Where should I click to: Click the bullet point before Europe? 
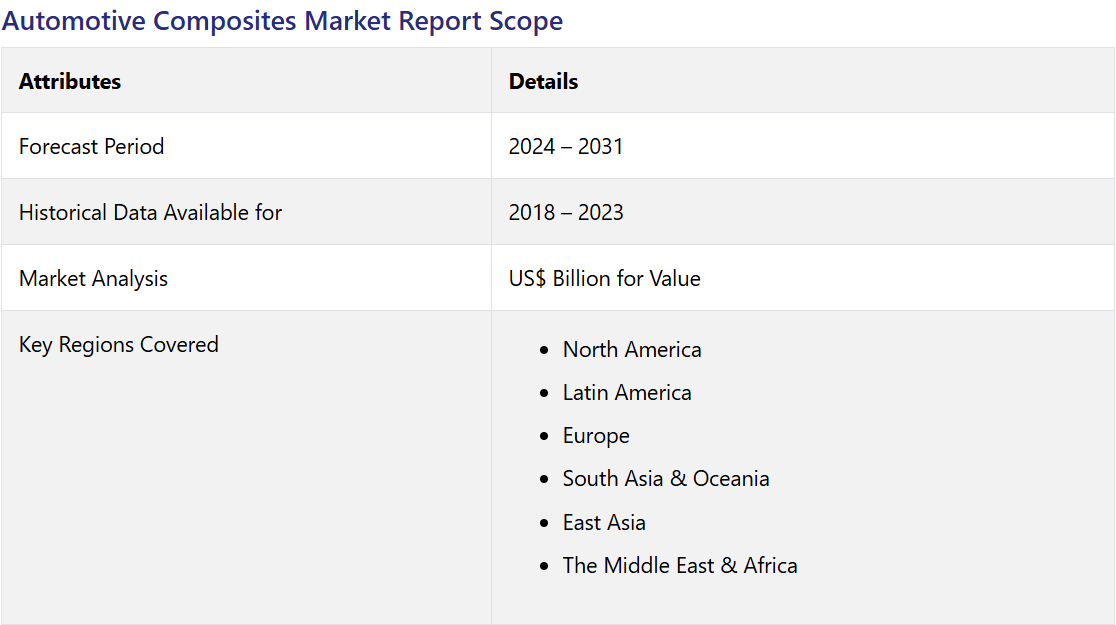(x=544, y=437)
